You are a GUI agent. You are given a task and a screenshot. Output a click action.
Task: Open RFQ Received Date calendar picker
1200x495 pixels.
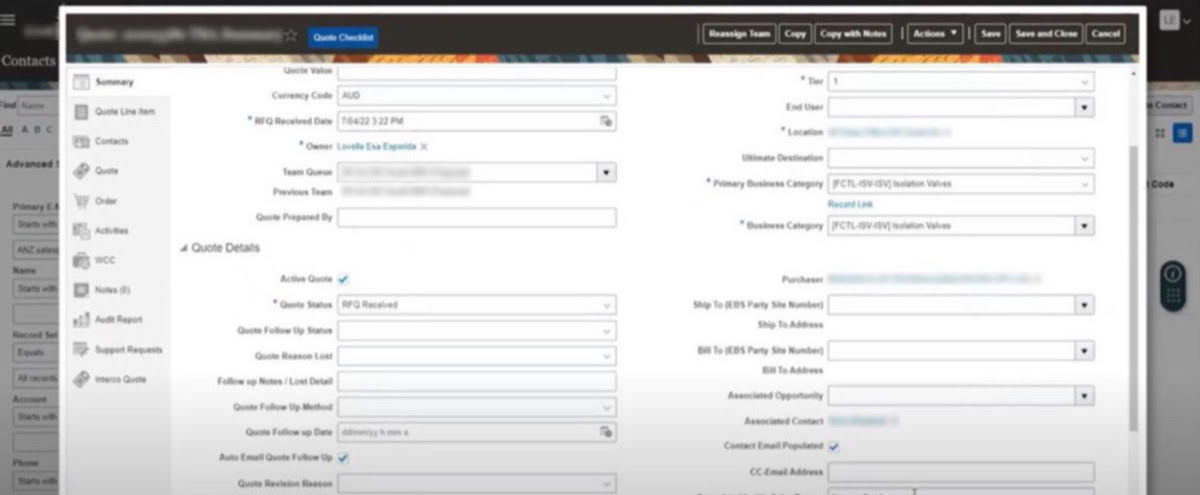[605, 121]
